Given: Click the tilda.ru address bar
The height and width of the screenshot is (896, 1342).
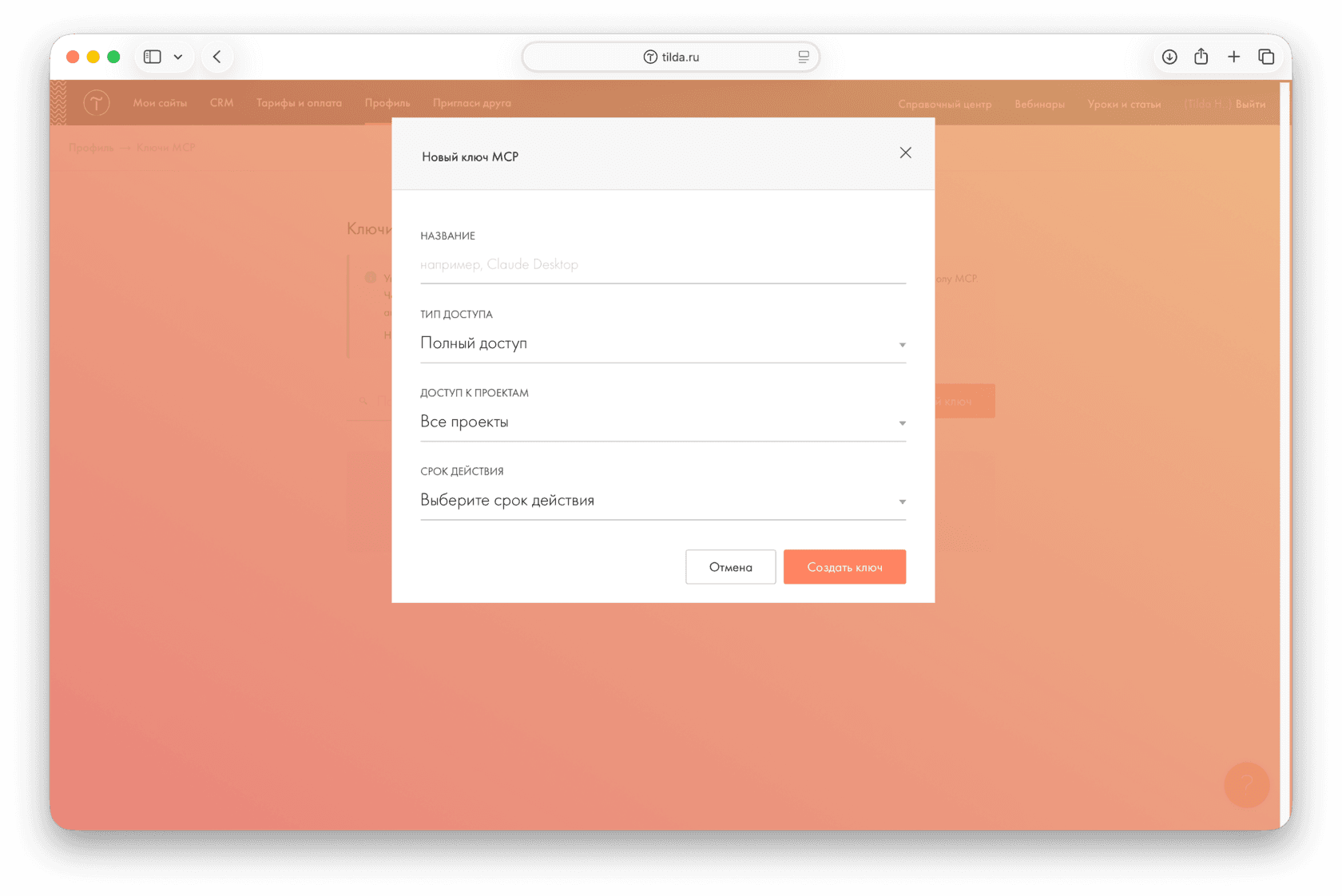Looking at the screenshot, I should [x=671, y=57].
